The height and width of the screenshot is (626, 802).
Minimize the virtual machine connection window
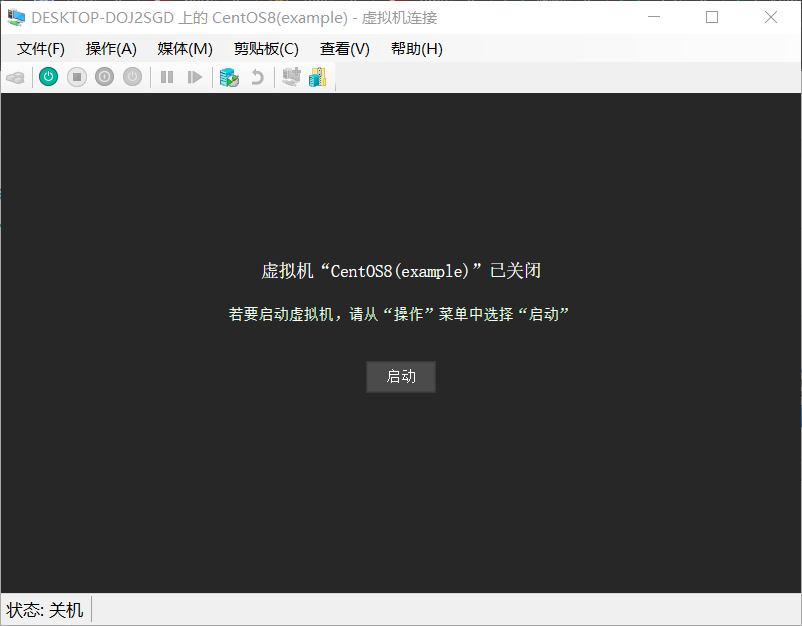coord(654,17)
